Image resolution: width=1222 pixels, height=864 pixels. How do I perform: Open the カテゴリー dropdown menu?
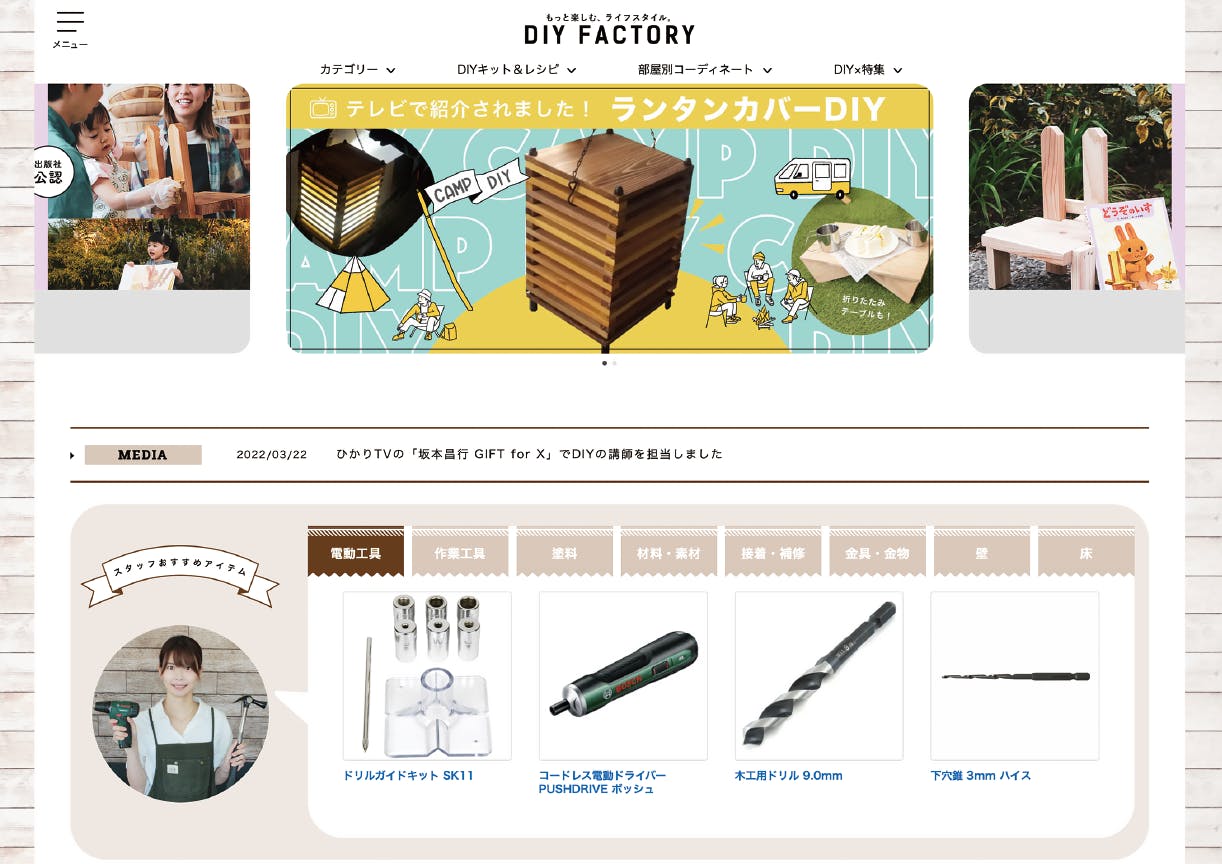click(x=357, y=70)
